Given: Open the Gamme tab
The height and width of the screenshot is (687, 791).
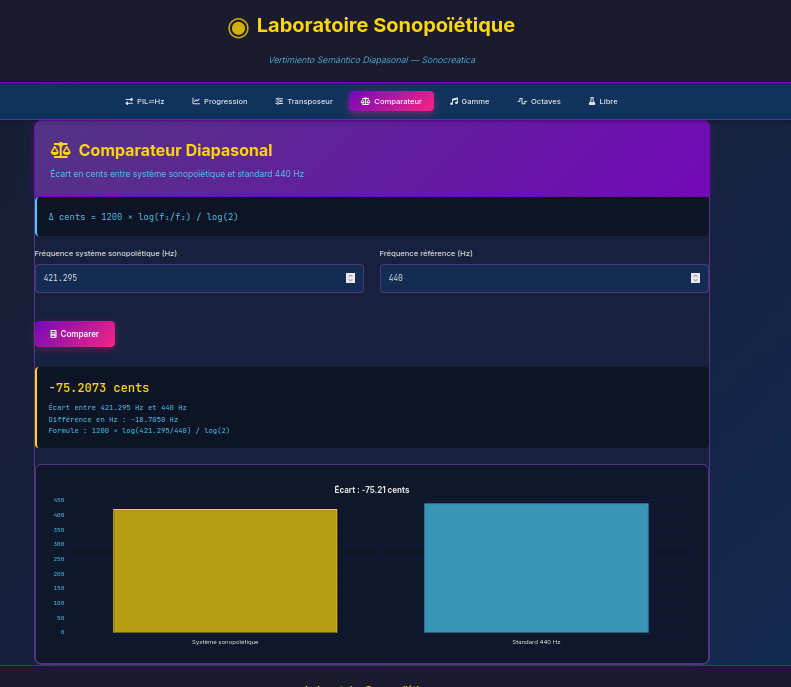Looking at the screenshot, I should pyautogui.click(x=469, y=101).
